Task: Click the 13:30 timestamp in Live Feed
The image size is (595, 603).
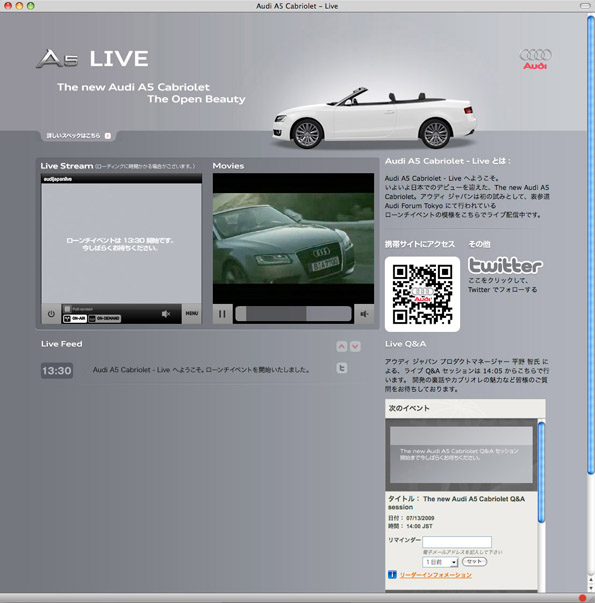Action: [57, 371]
